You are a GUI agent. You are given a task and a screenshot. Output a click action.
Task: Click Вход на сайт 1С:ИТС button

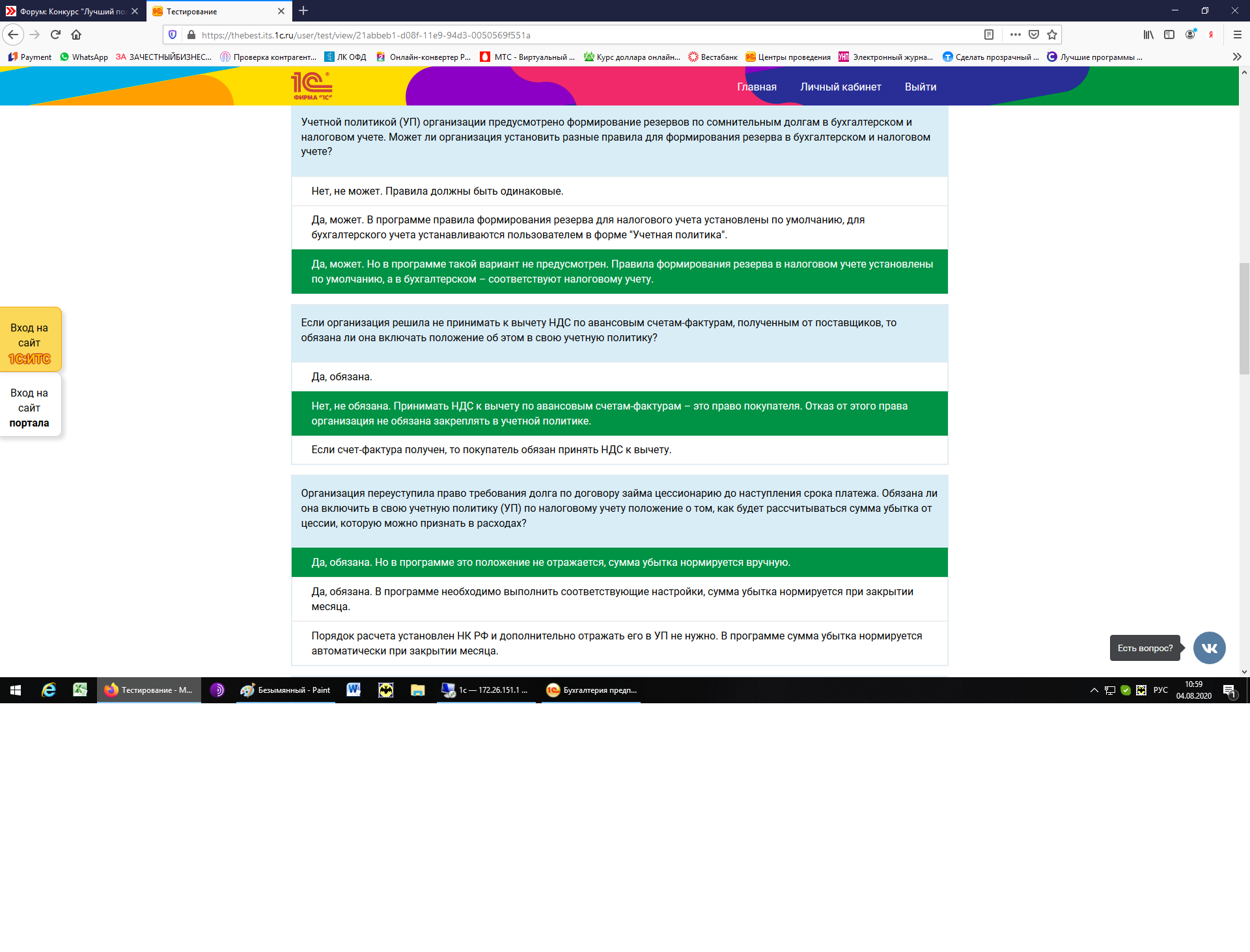click(29, 342)
